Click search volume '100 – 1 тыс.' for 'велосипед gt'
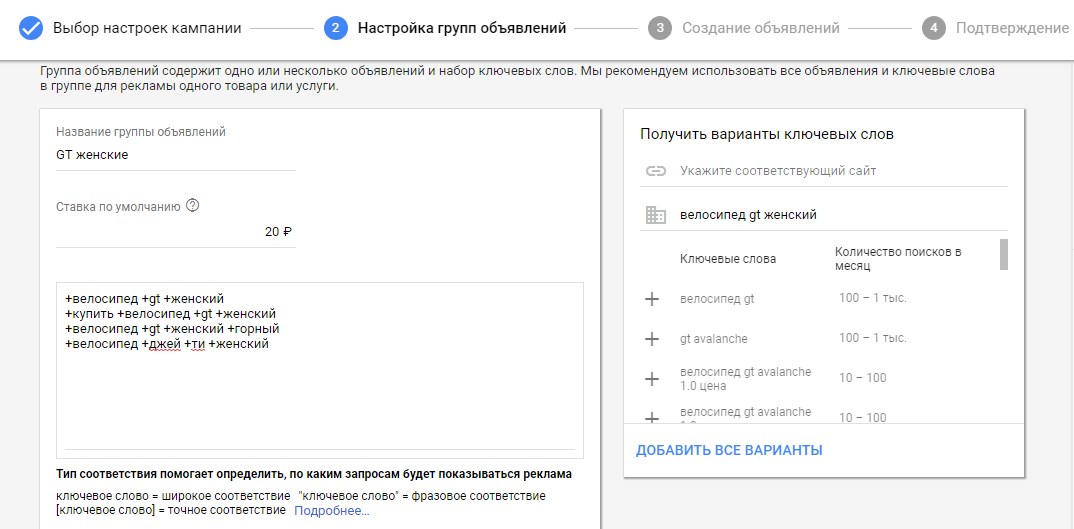The width and height of the screenshot is (1074, 529). [873, 298]
